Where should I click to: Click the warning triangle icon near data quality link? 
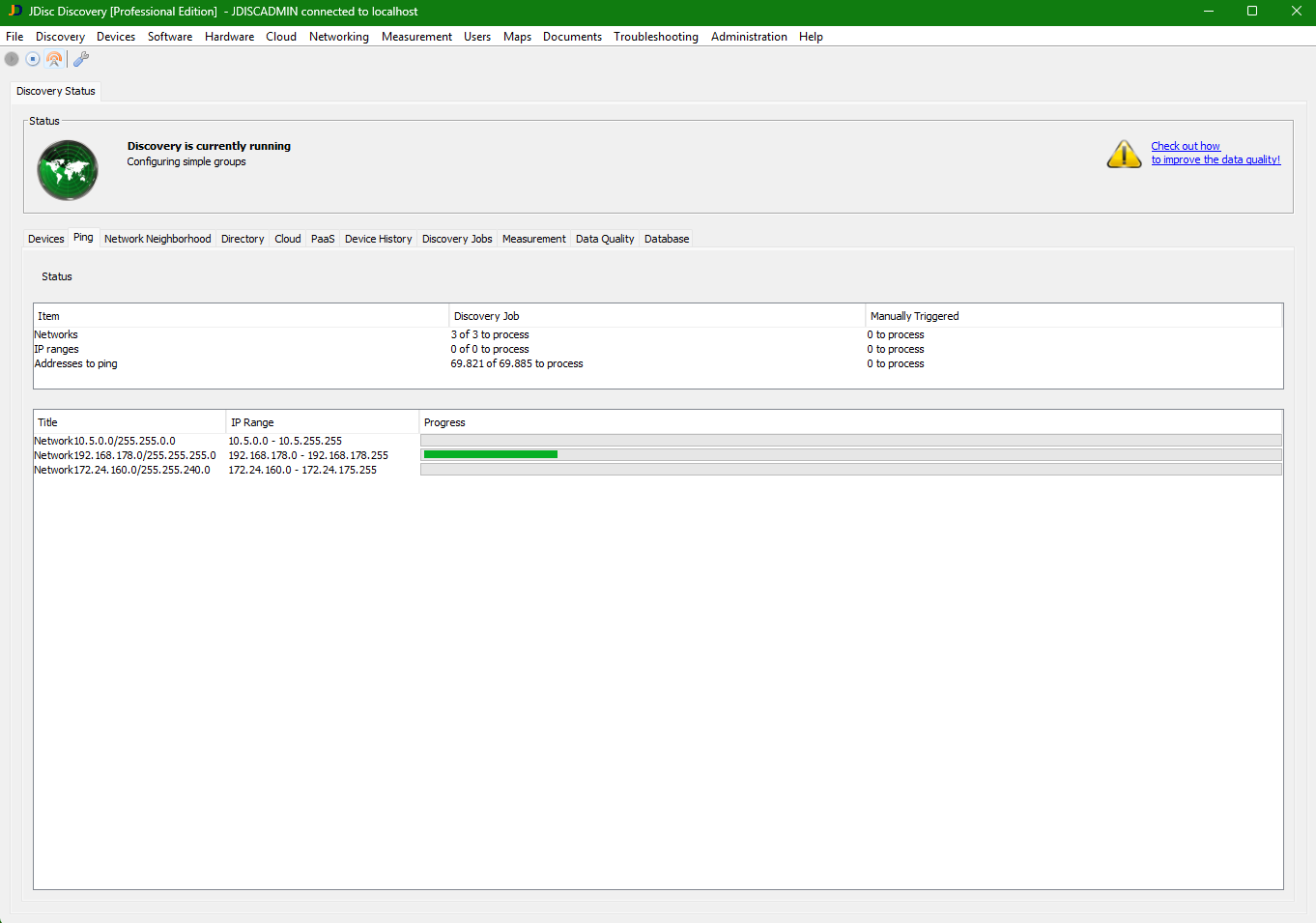point(1124,153)
